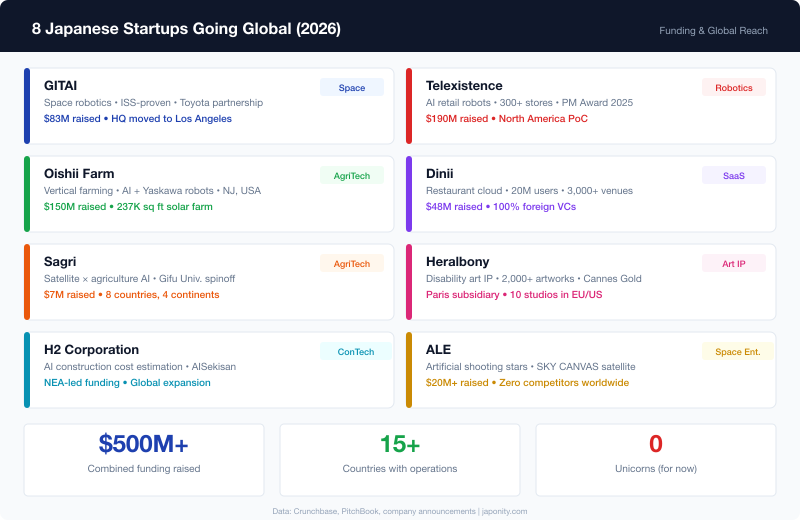800x520 pixels.
Task: Click the $500M+ funding figure
Action: click(144, 444)
